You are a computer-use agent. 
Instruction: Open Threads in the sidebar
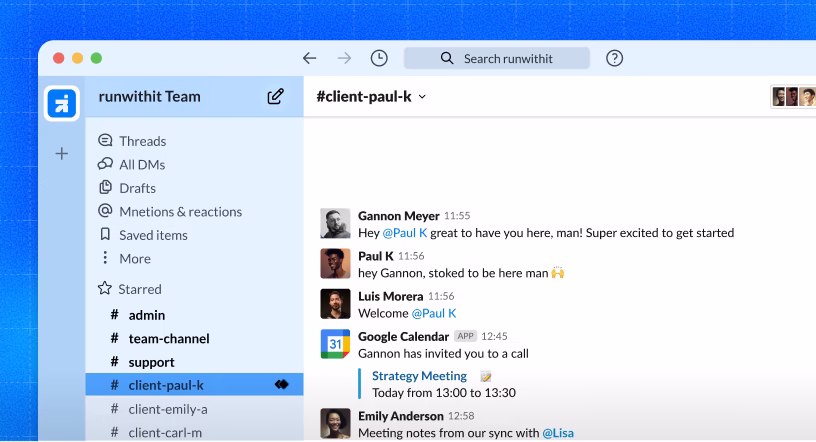point(143,141)
